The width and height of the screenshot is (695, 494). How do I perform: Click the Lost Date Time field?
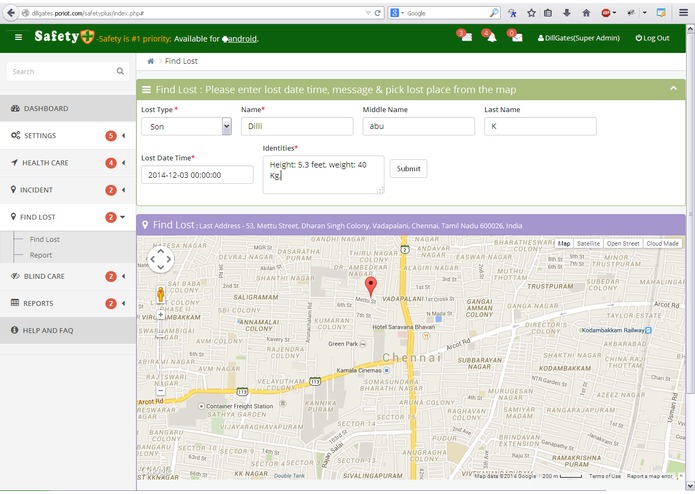pos(197,175)
